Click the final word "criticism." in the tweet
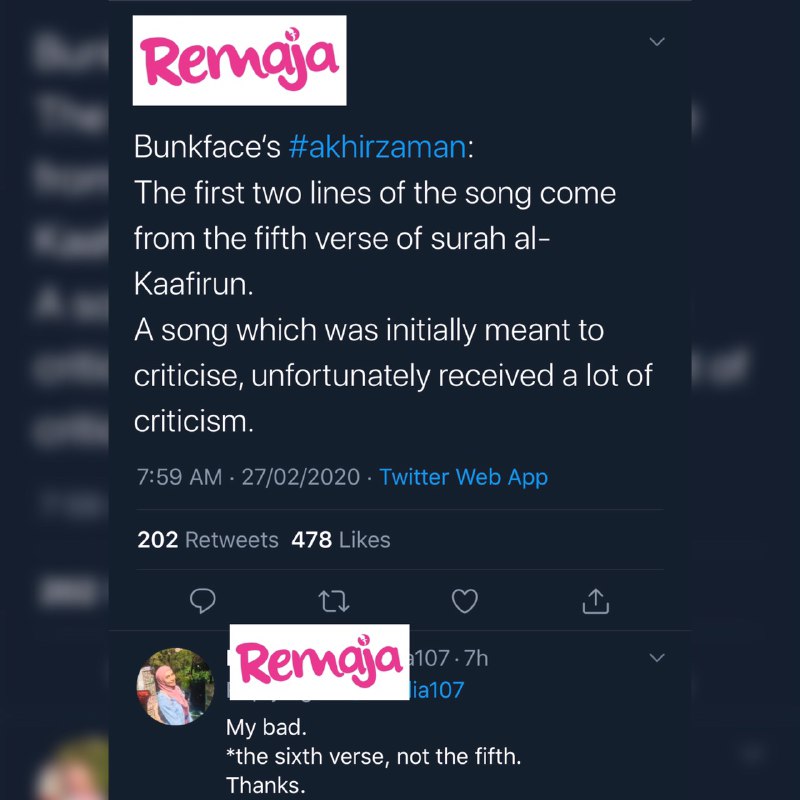This screenshot has height=800, width=800. [194, 422]
